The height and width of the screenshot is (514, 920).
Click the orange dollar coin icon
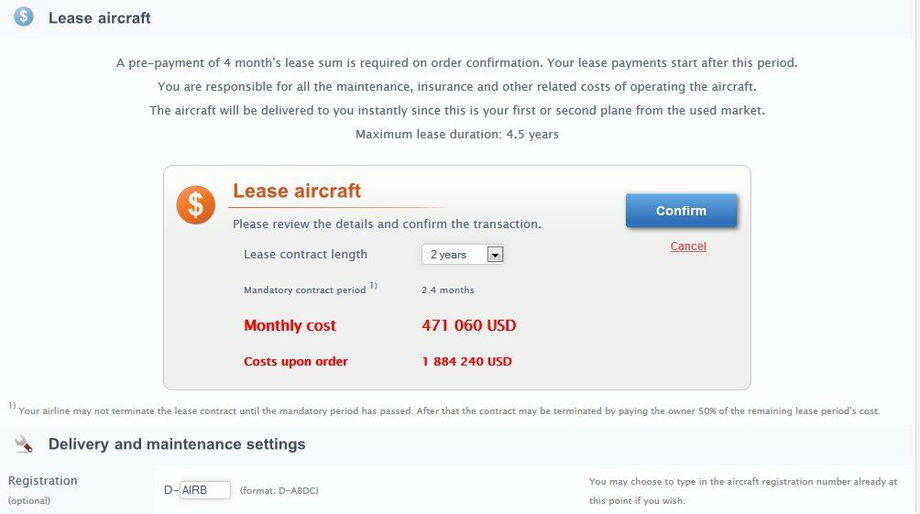[196, 205]
